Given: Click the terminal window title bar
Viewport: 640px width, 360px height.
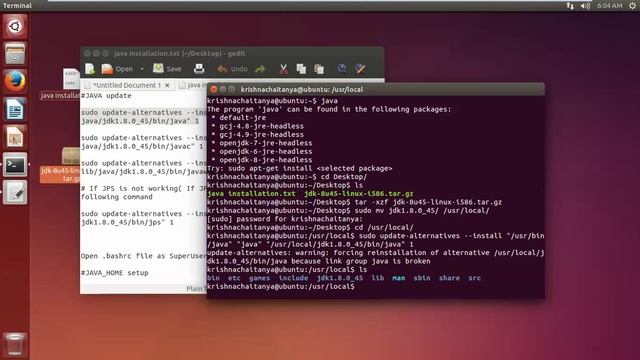Looking at the screenshot, I should tap(376, 89).
